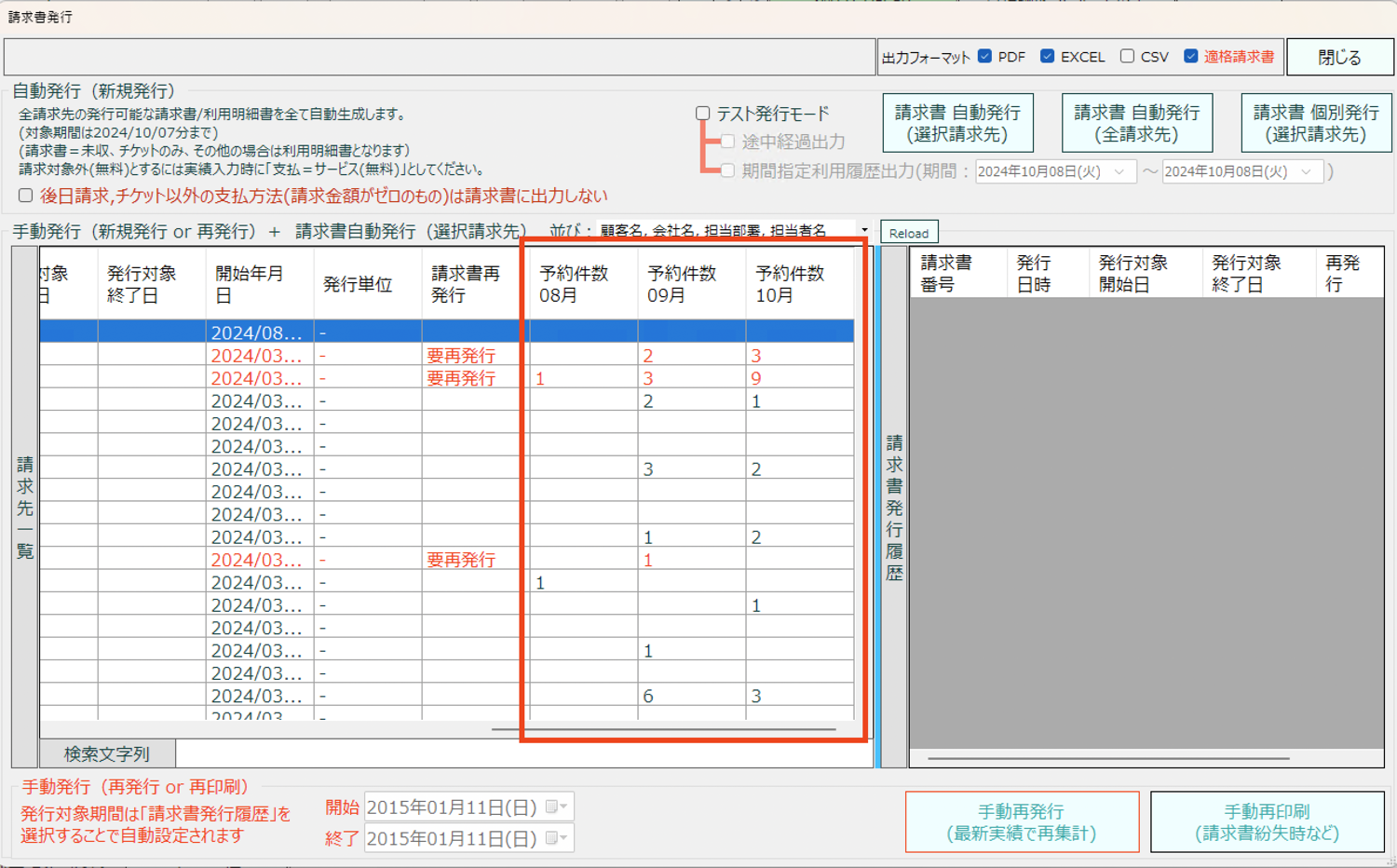Open the 開始 date picker calendar
This screenshot has height=868, width=1397.
pos(556,807)
